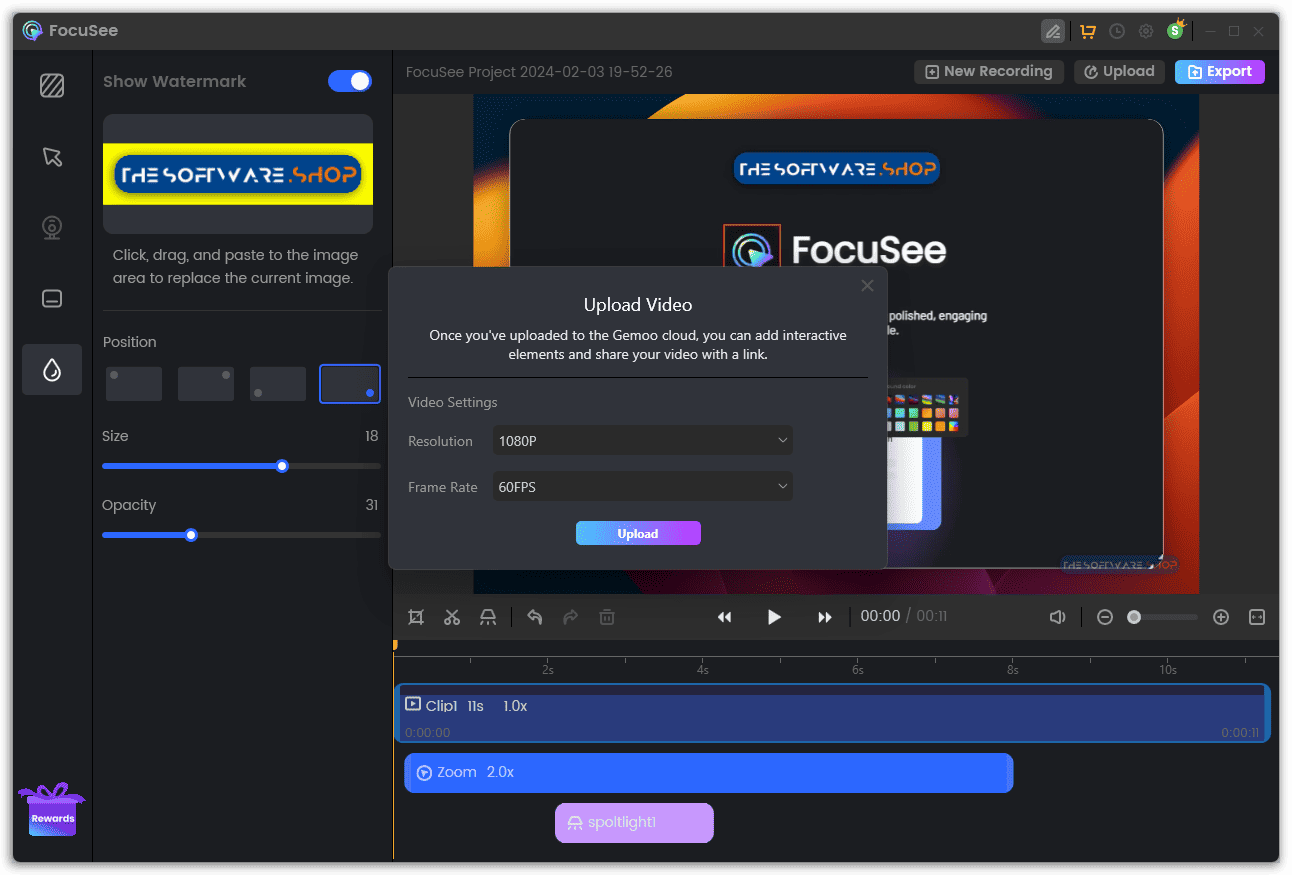Click the 4s mark on timeline ruler
Image resolution: width=1292 pixels, height=875 pixels.
coord(703,669)
